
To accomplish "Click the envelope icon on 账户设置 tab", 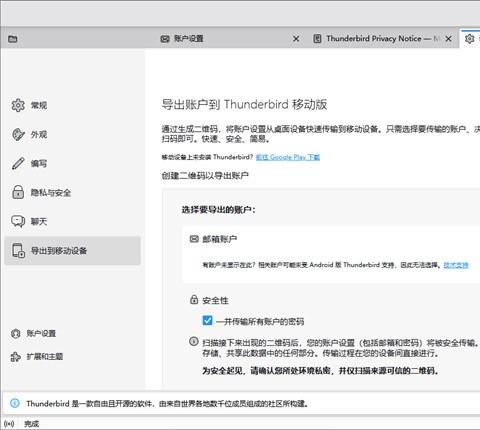I will click(x=165, y=39).
